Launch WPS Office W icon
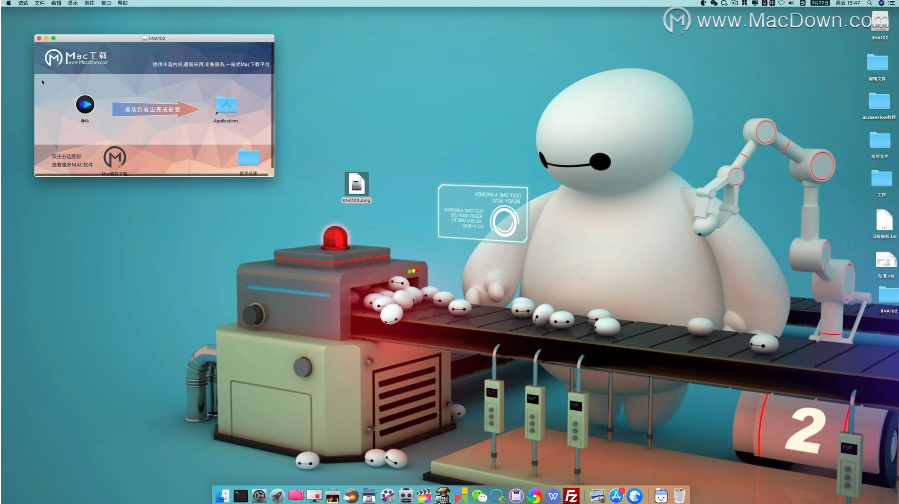The image size is (899, 504). (553, 495)
